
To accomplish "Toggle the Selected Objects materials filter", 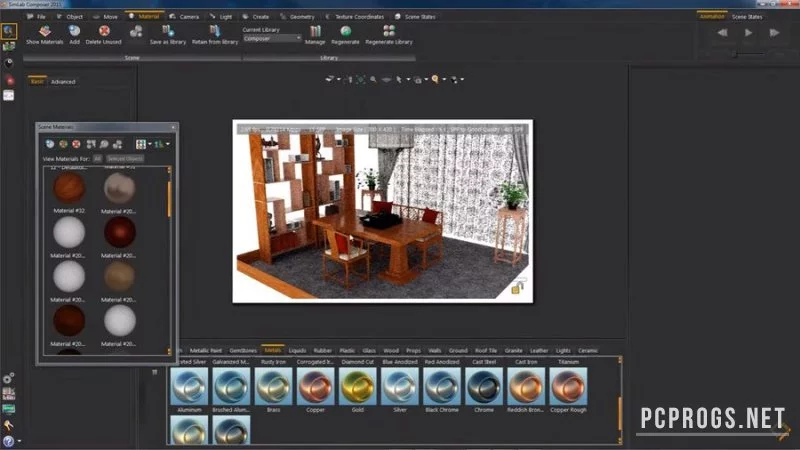I will [x=125, y=159].
